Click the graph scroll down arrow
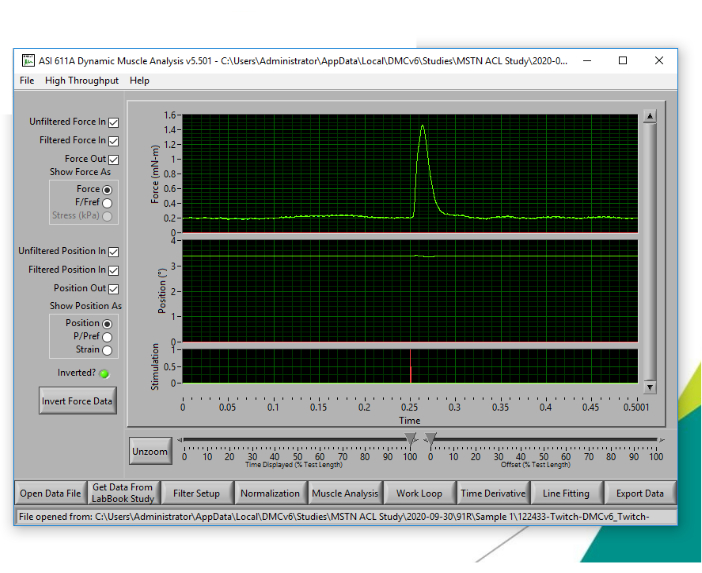Screen dimensions: 702x573 coord(650,386)
